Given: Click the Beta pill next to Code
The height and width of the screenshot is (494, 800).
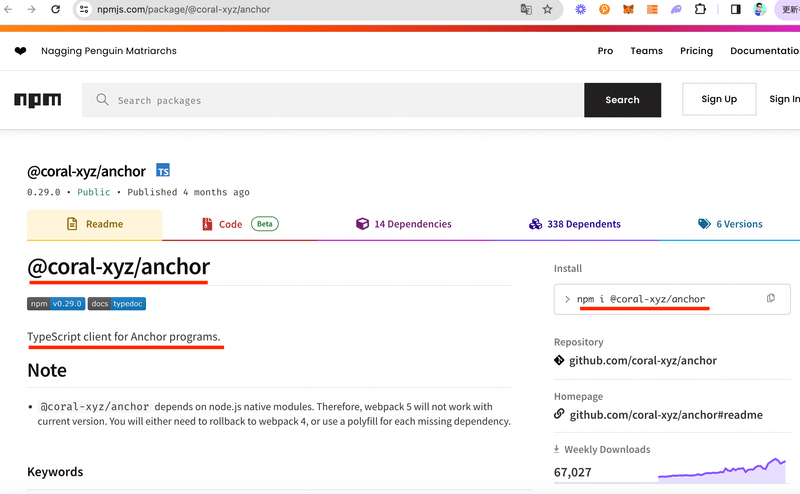Looking at the screenshot, I should (264, 224).
